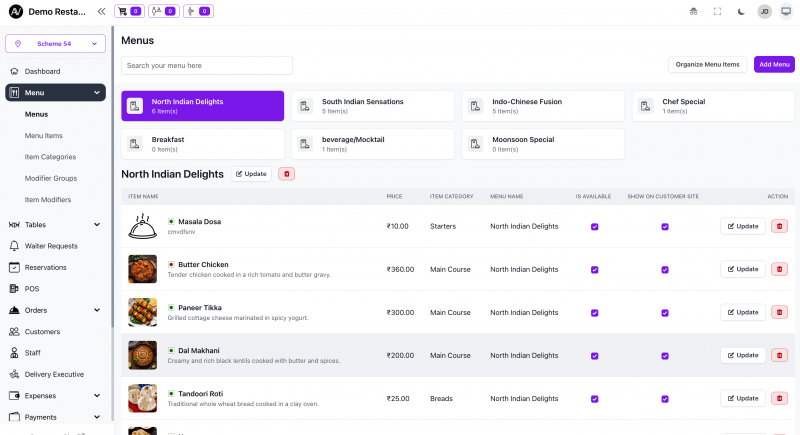This screenshot has width=800, height=435.
Task: Toggle Masala Dosa Is Available checkbox
Action: [594, 226]
